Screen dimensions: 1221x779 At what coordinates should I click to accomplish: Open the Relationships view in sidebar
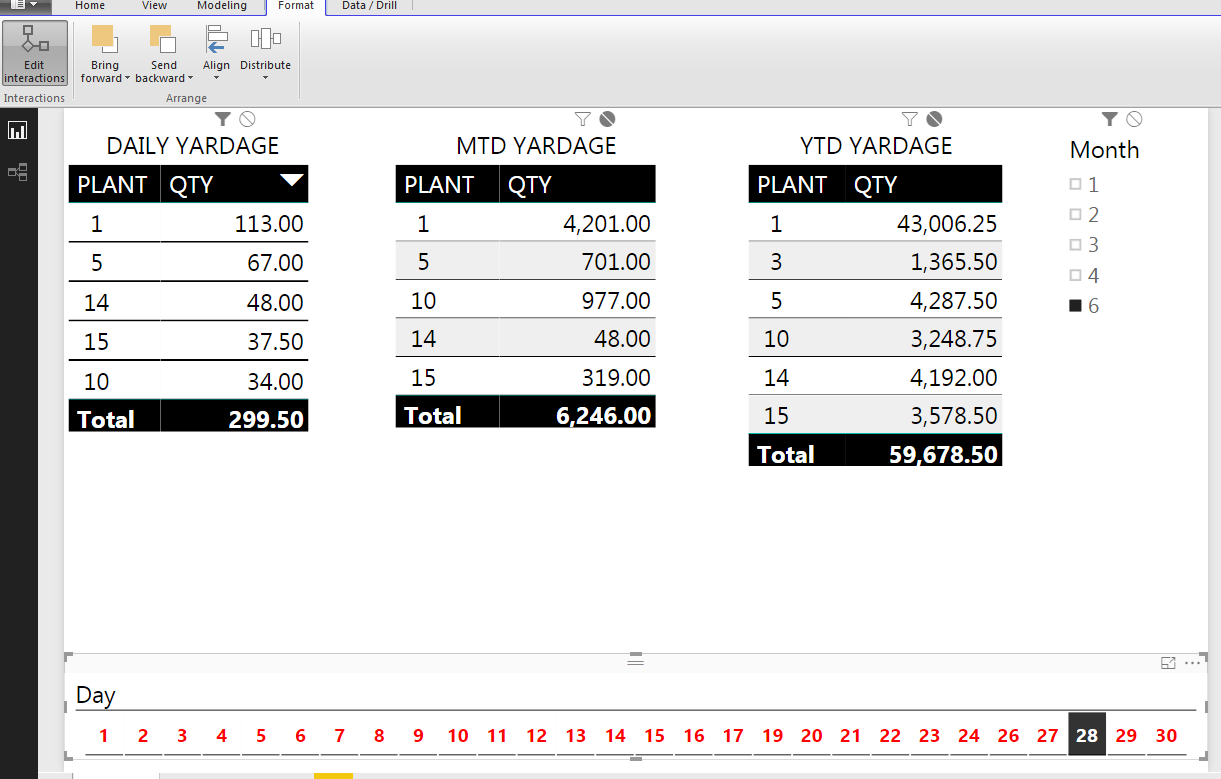click(18, 172)
